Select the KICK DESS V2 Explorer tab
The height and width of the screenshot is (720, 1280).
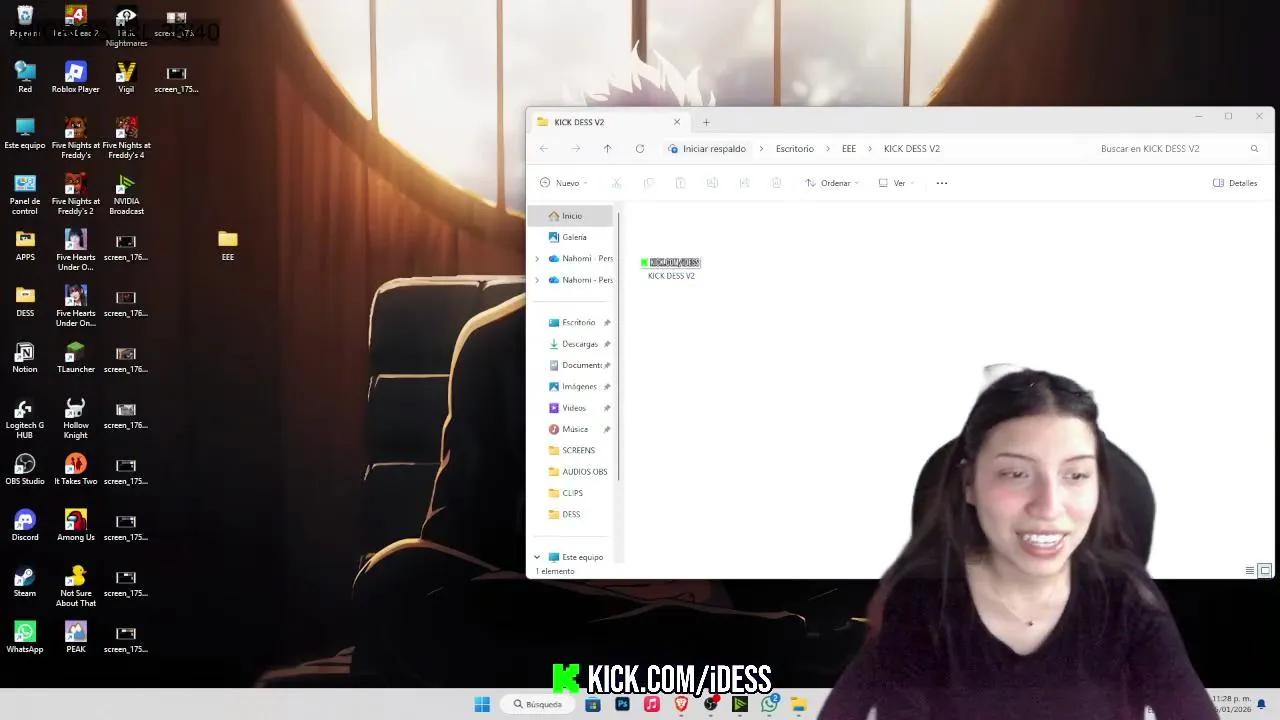click(x=609, y=122)
